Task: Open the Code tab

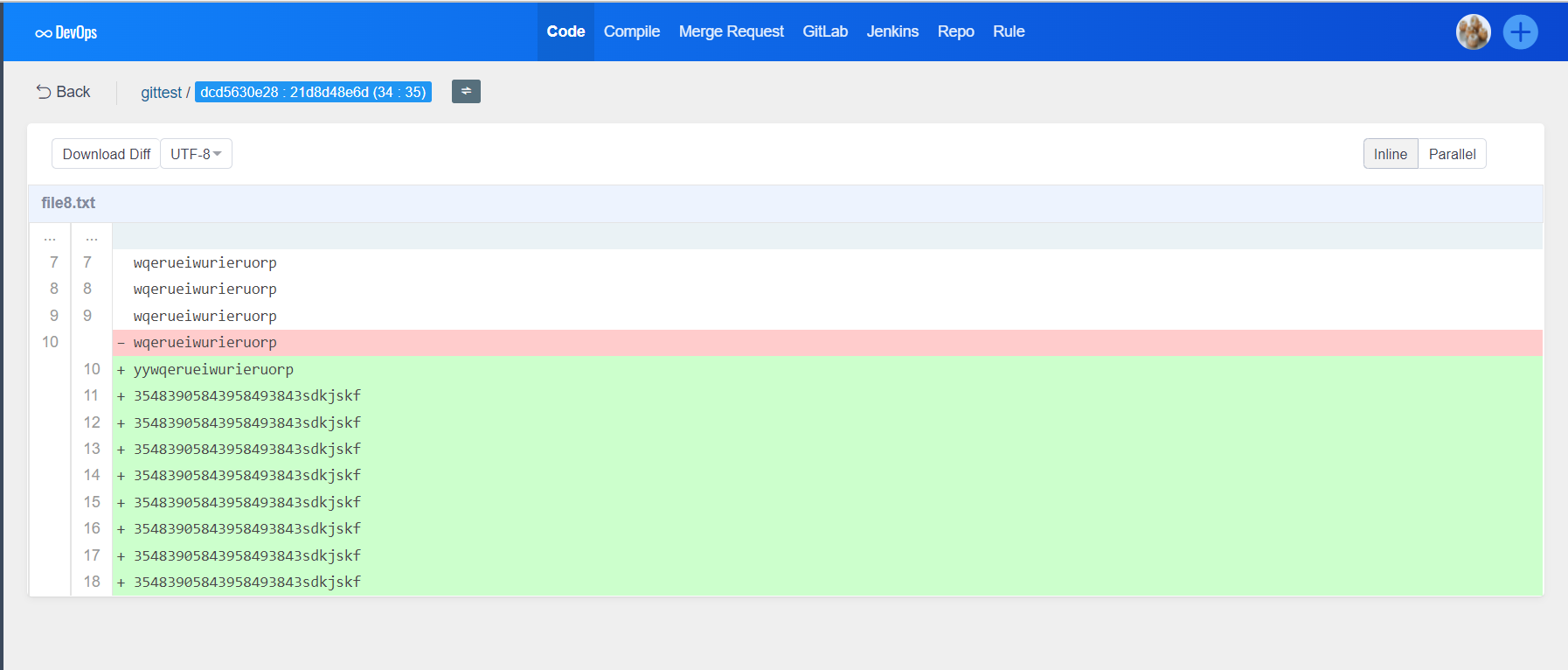Action: pyautogui.click(x=565, y=31)
